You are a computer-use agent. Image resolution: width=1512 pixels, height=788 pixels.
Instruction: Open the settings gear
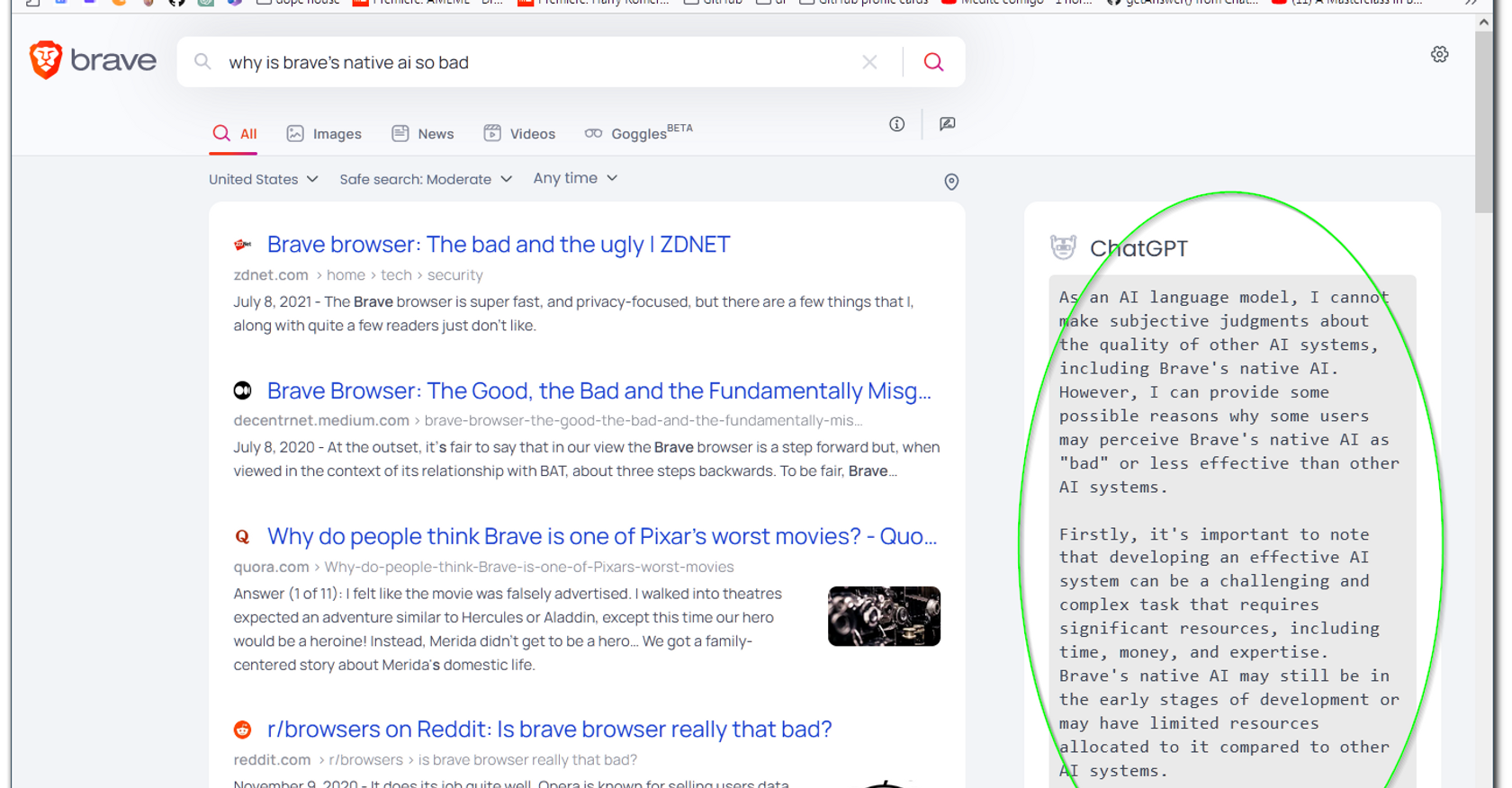[x=1440, y=54]
